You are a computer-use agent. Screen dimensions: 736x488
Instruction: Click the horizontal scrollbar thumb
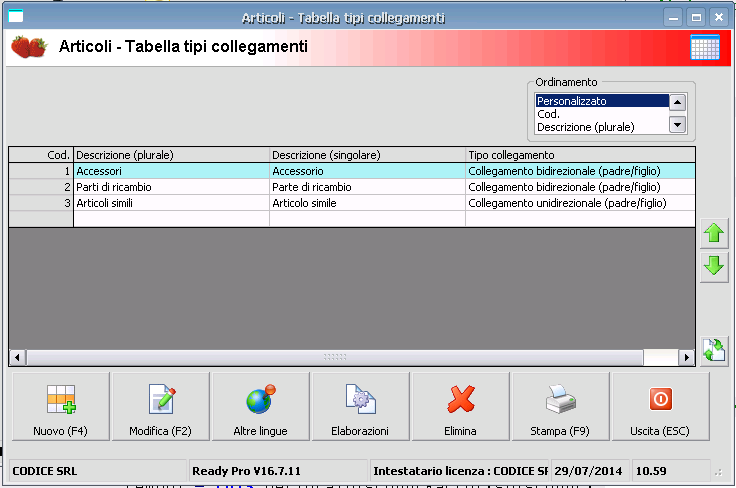tap(335, 358)
